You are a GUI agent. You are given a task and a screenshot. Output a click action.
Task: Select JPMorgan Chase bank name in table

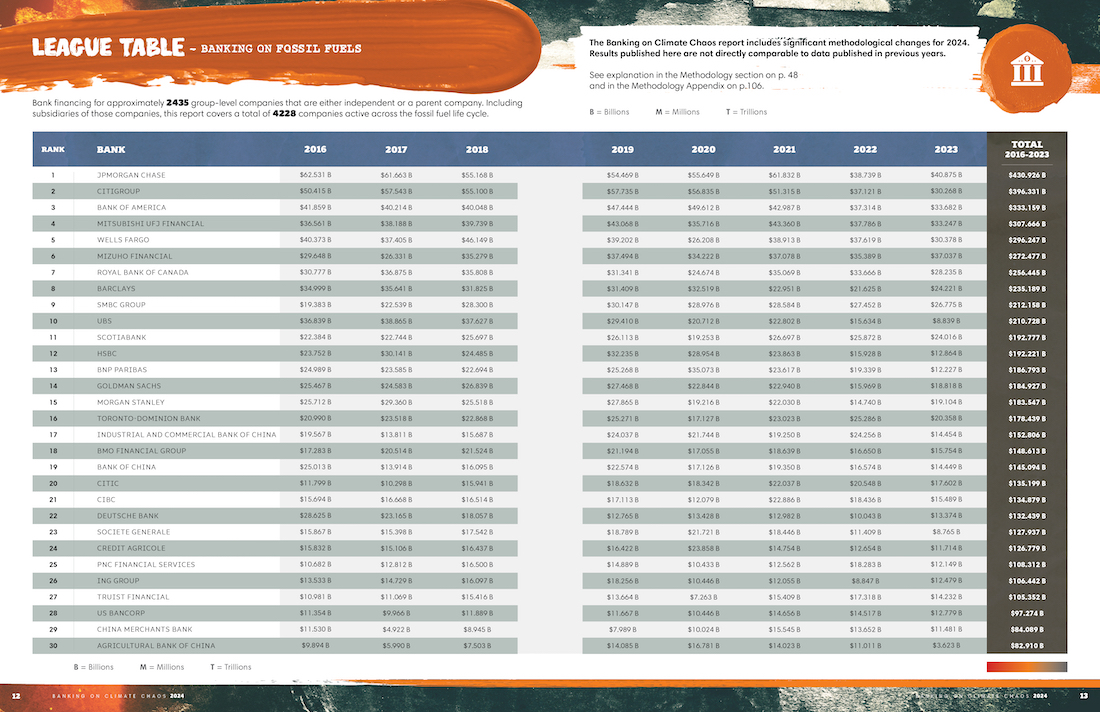pyautogui.click(x=131, y=175)
